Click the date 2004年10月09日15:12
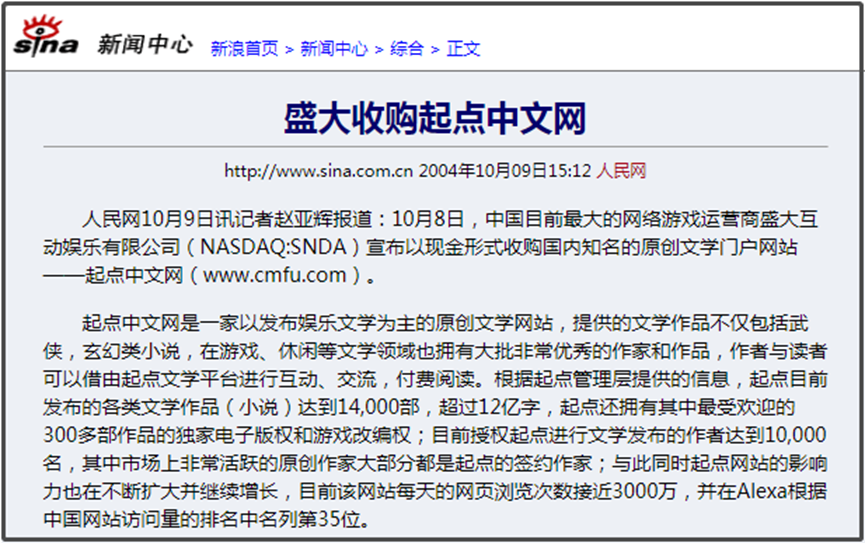This screenshot has width=865, height=543. point(505,171)
